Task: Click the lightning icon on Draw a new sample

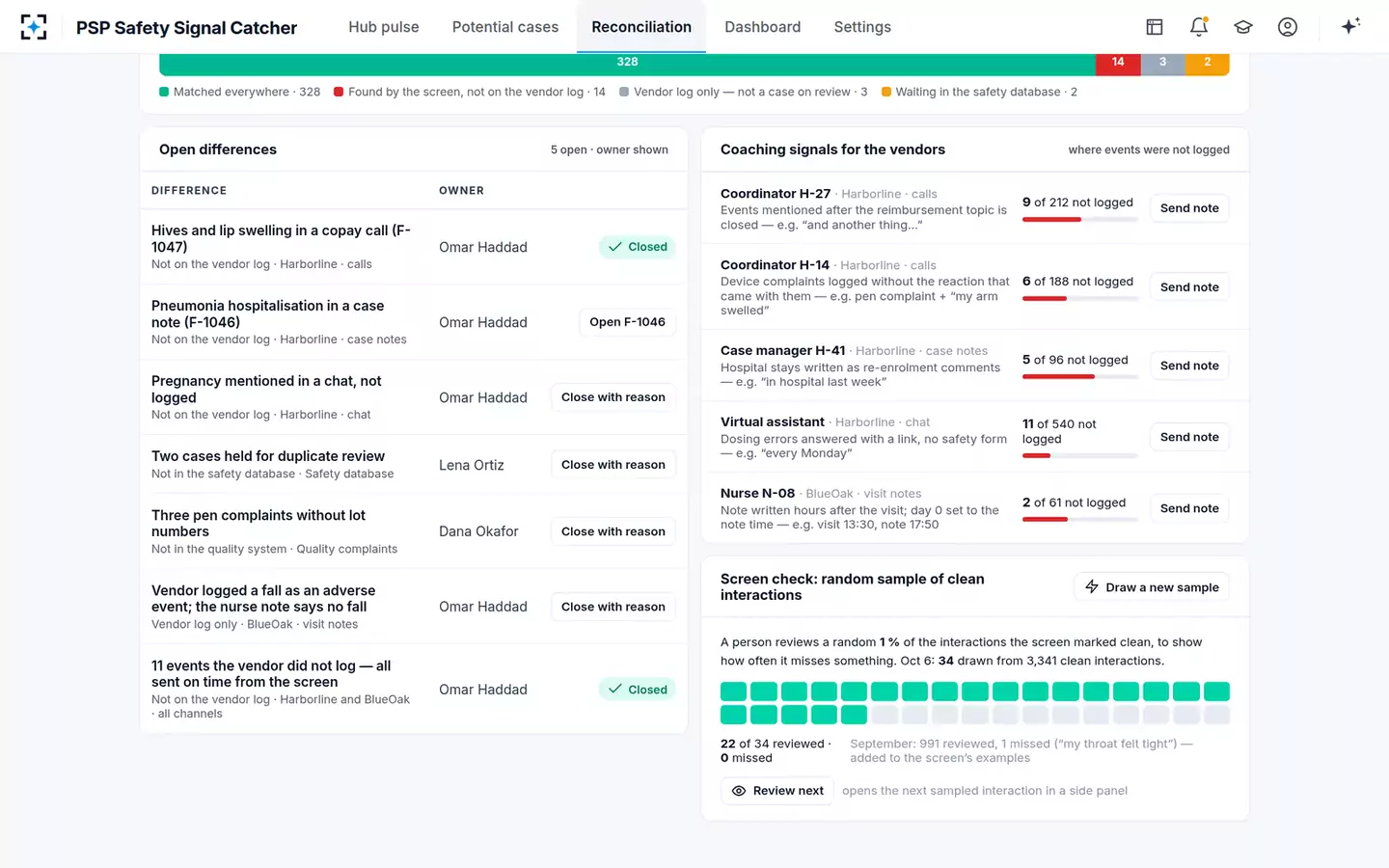Action: (1092, 586)
